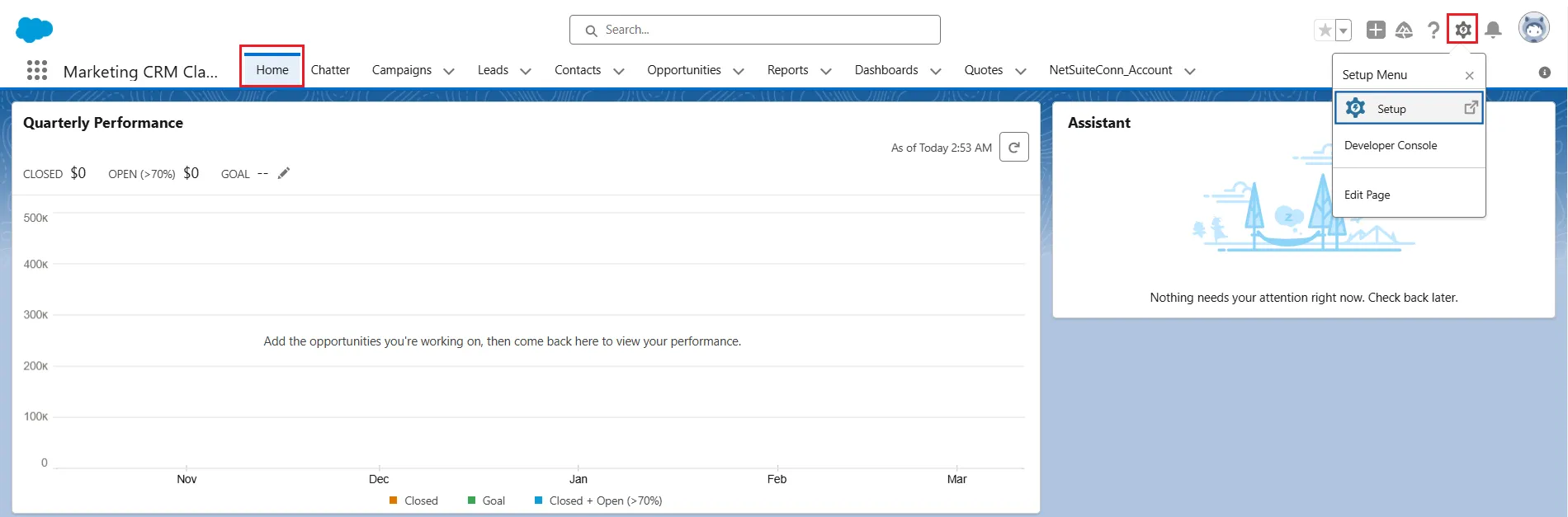This screenshot has width=1568, height=517.
Task: Click the Salesforce cloud logo
Action: tap(34, 30)
